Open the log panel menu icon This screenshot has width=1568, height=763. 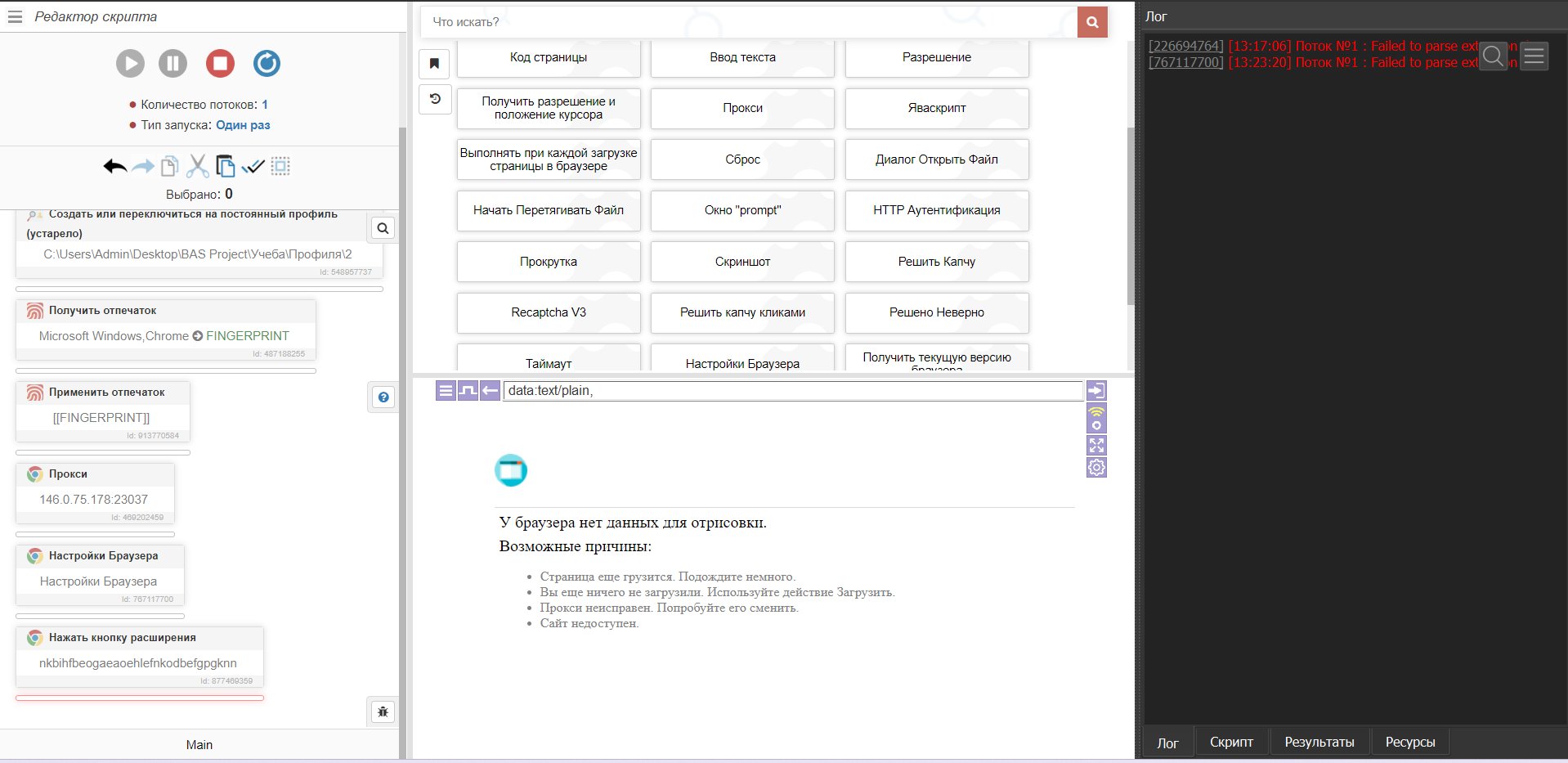pyautogui.click(x=1534, y=56)
